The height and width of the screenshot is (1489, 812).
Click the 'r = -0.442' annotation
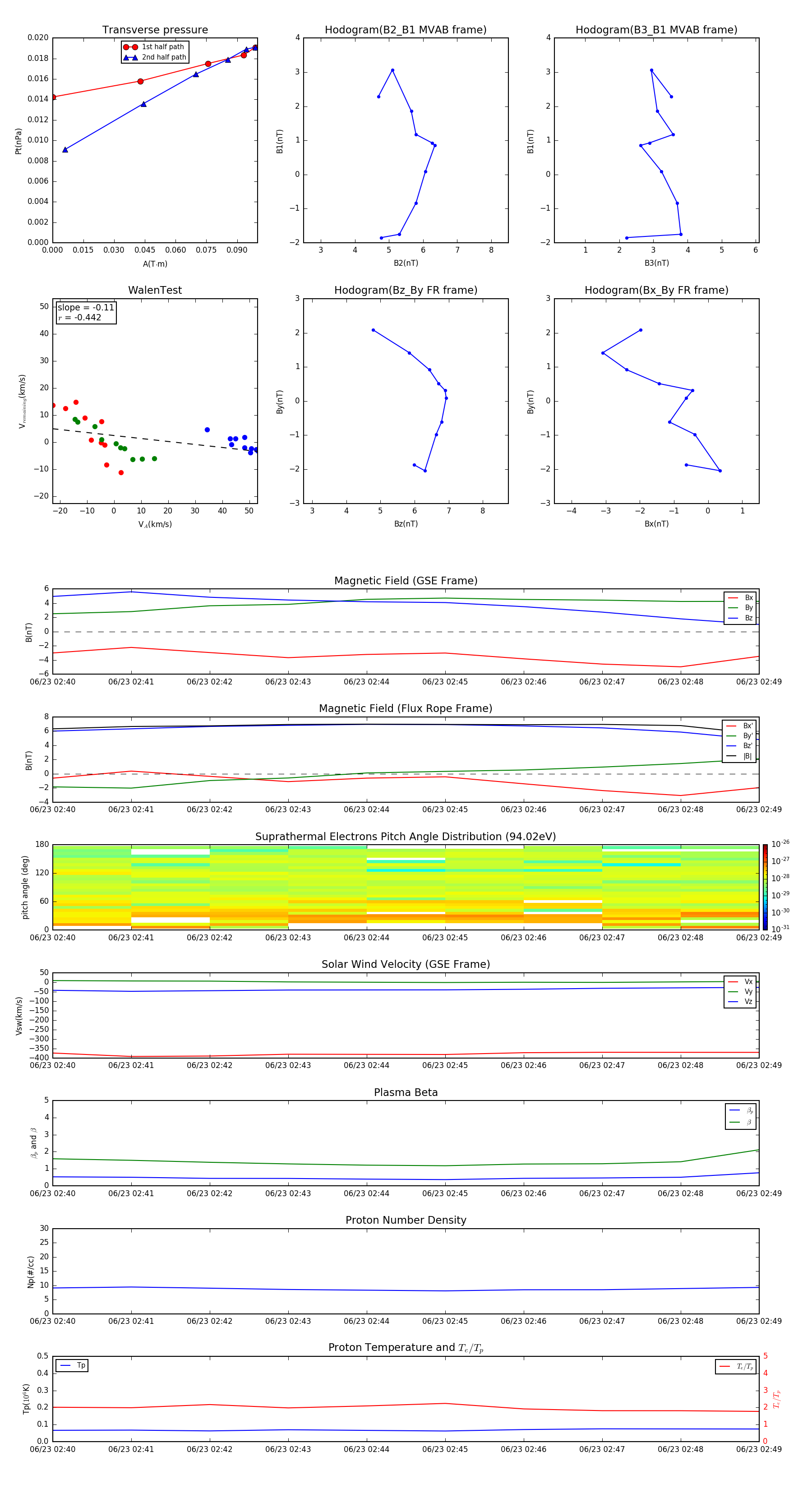80,317
